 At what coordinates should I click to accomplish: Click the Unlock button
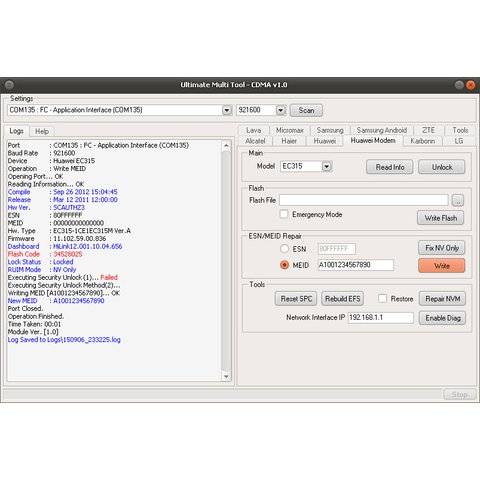coord(442,167)
